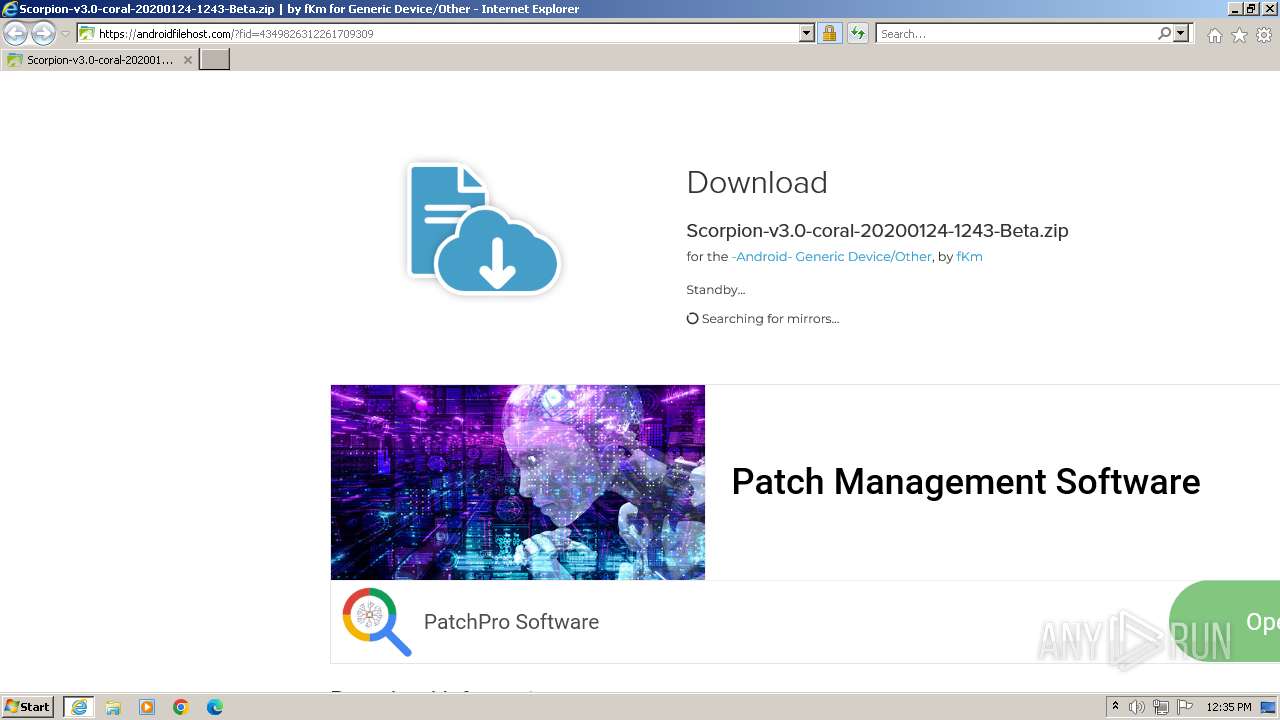
Task: Restore down the browser window
Action: [x=1250, y=8]
